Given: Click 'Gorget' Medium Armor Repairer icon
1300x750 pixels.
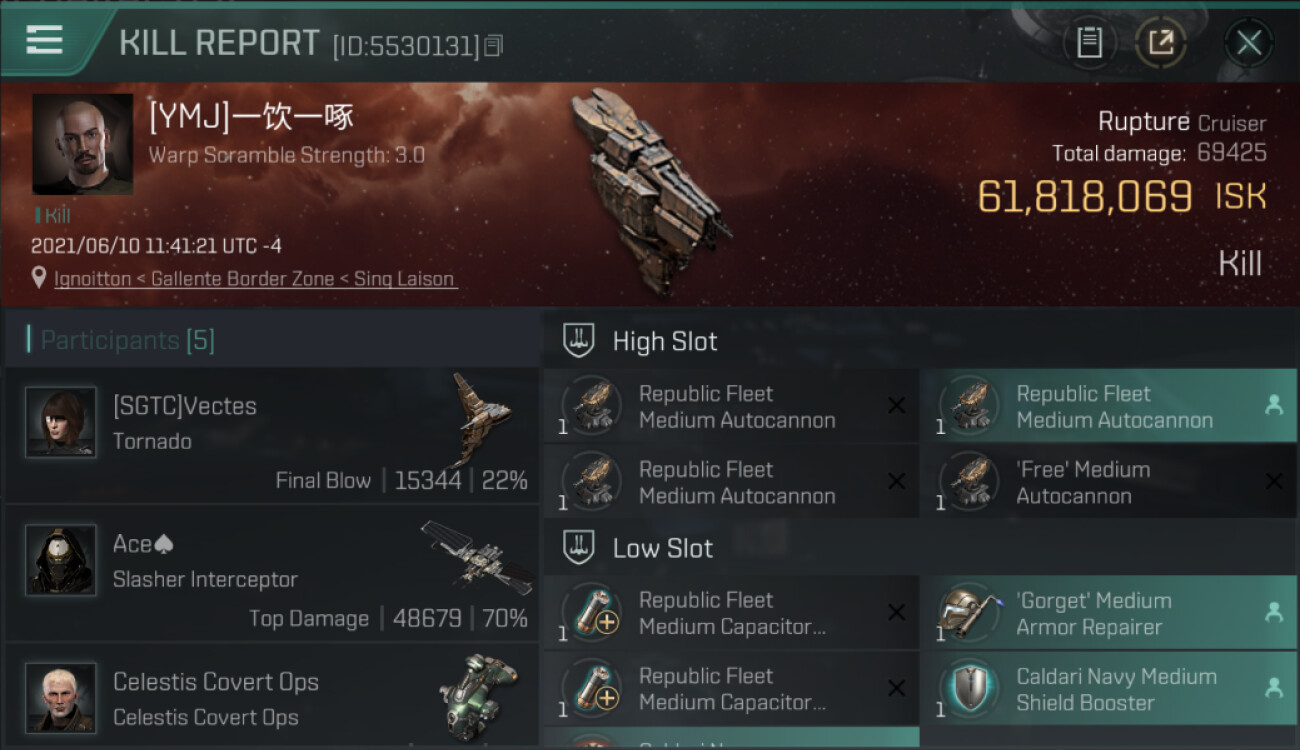Looking at the screenshot, I should pyautogui.click(x=968, y=612).
